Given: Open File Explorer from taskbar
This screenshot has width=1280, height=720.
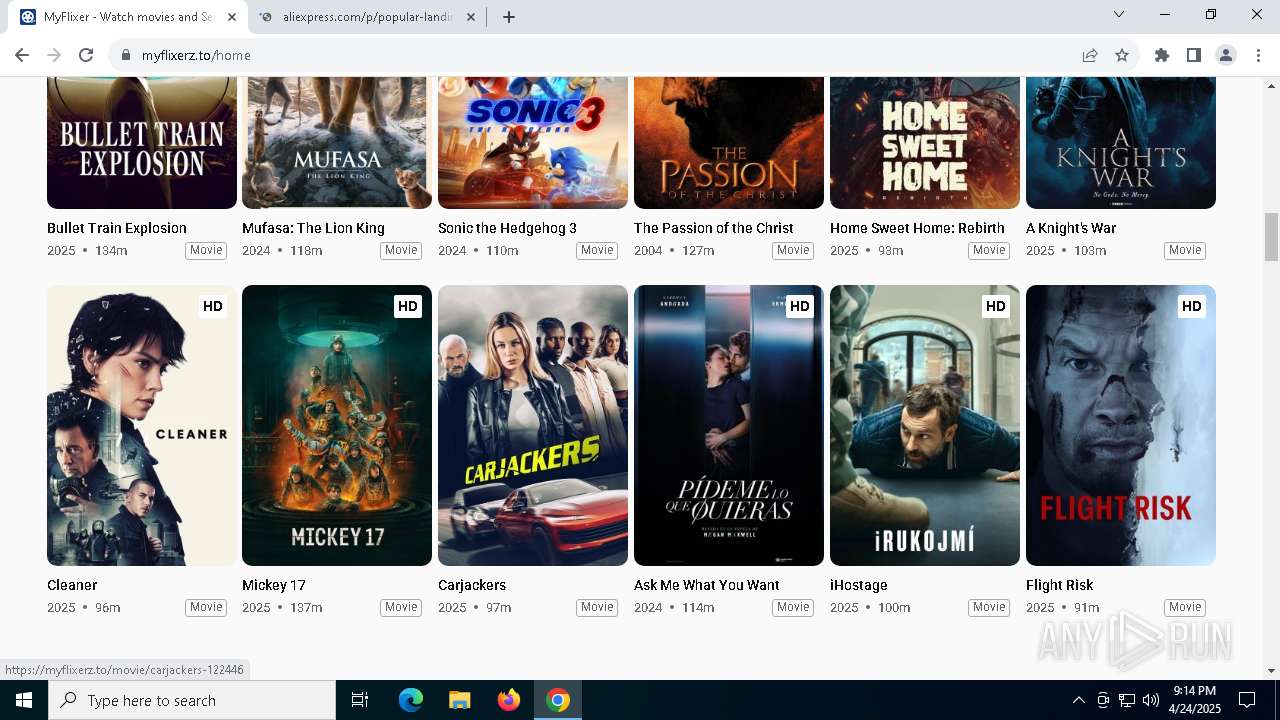Looking at the screenshot, I should [x=460, y=700].
